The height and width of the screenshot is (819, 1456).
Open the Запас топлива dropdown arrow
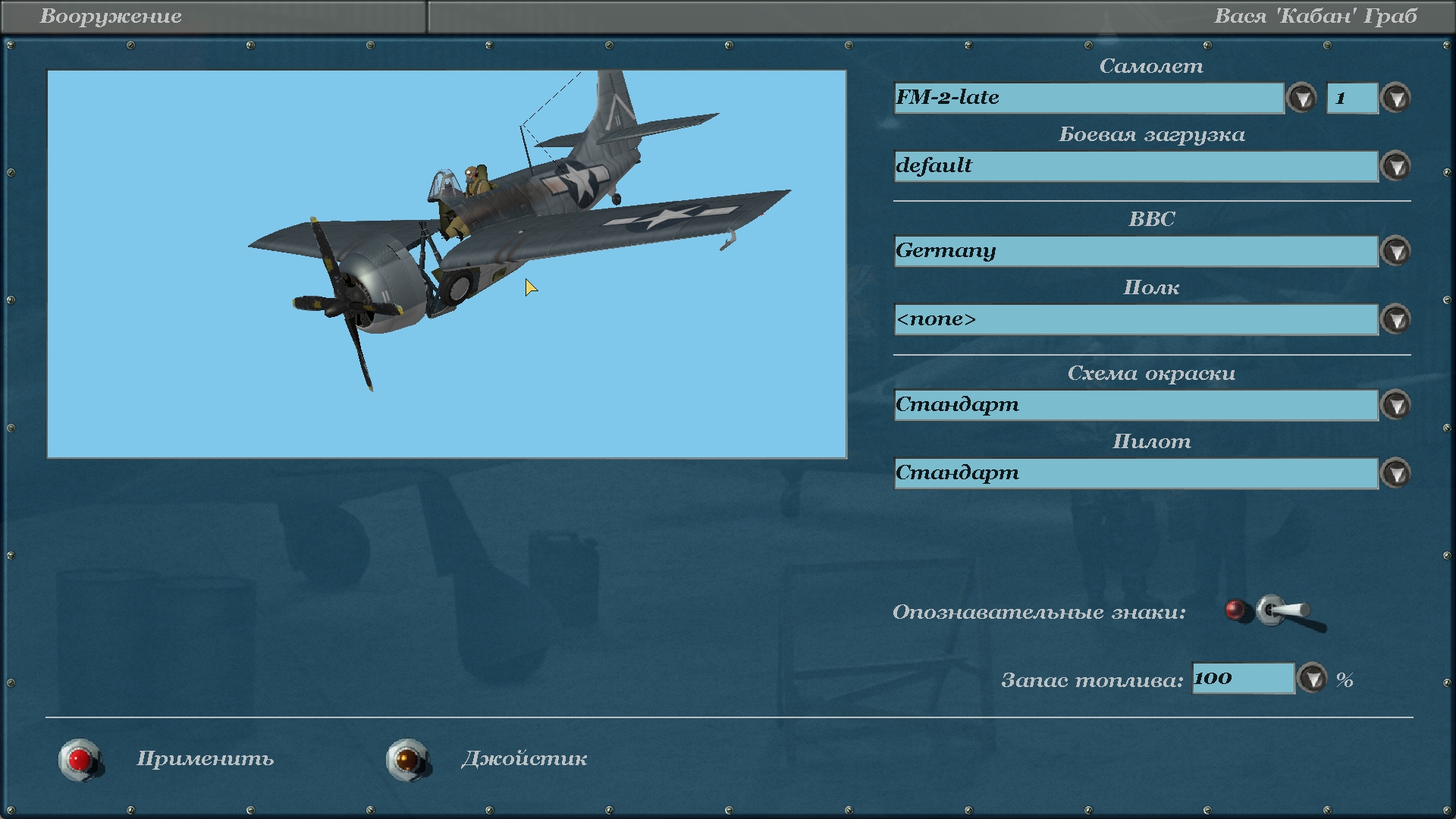tap(1312, 678)
